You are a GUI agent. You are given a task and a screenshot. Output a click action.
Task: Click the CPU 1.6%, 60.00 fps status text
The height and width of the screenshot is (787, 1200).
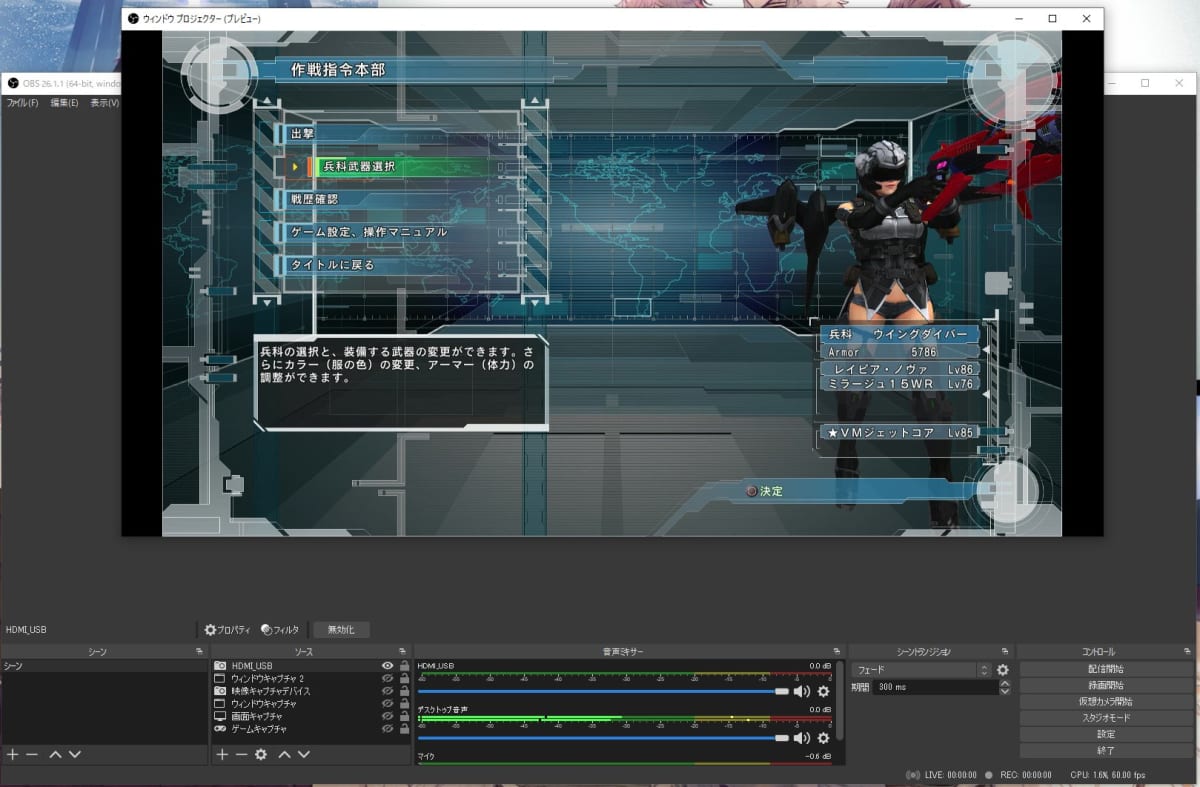[x=1108, y=775]
